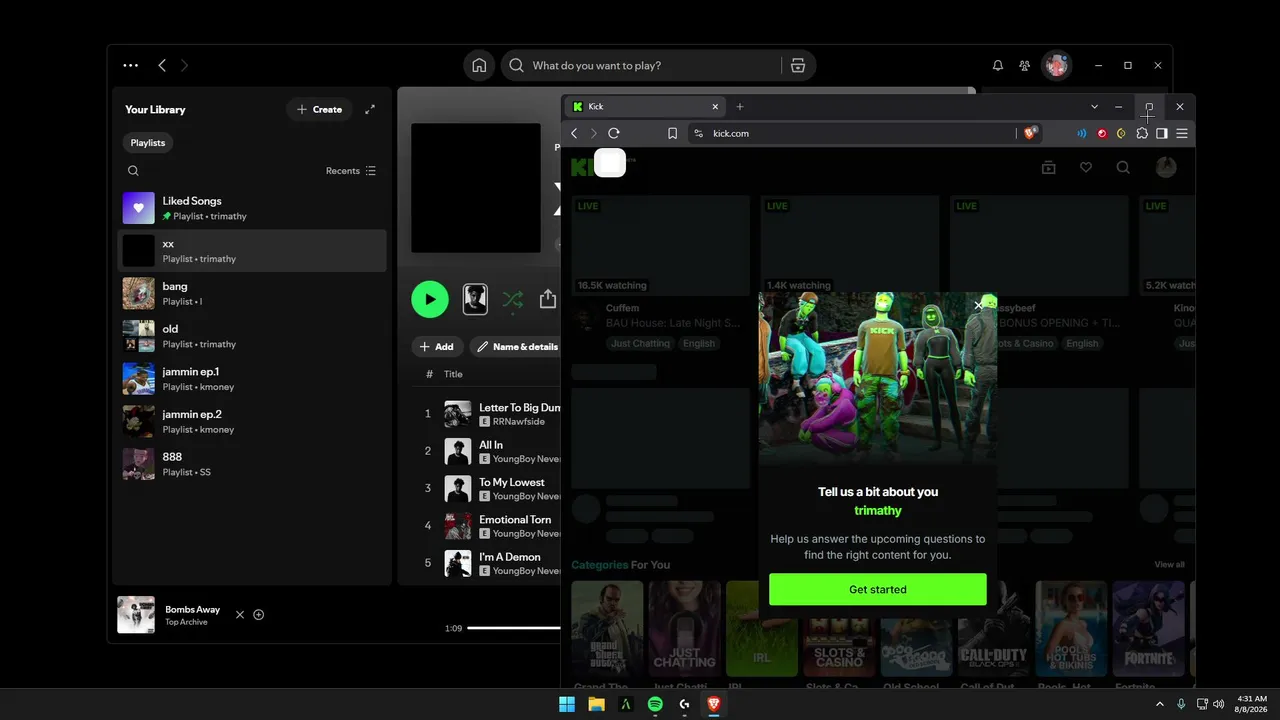This screenshot has width=1280, height=720.
Task: Open jammin ep.2 playlist
Action: [252, 421]
